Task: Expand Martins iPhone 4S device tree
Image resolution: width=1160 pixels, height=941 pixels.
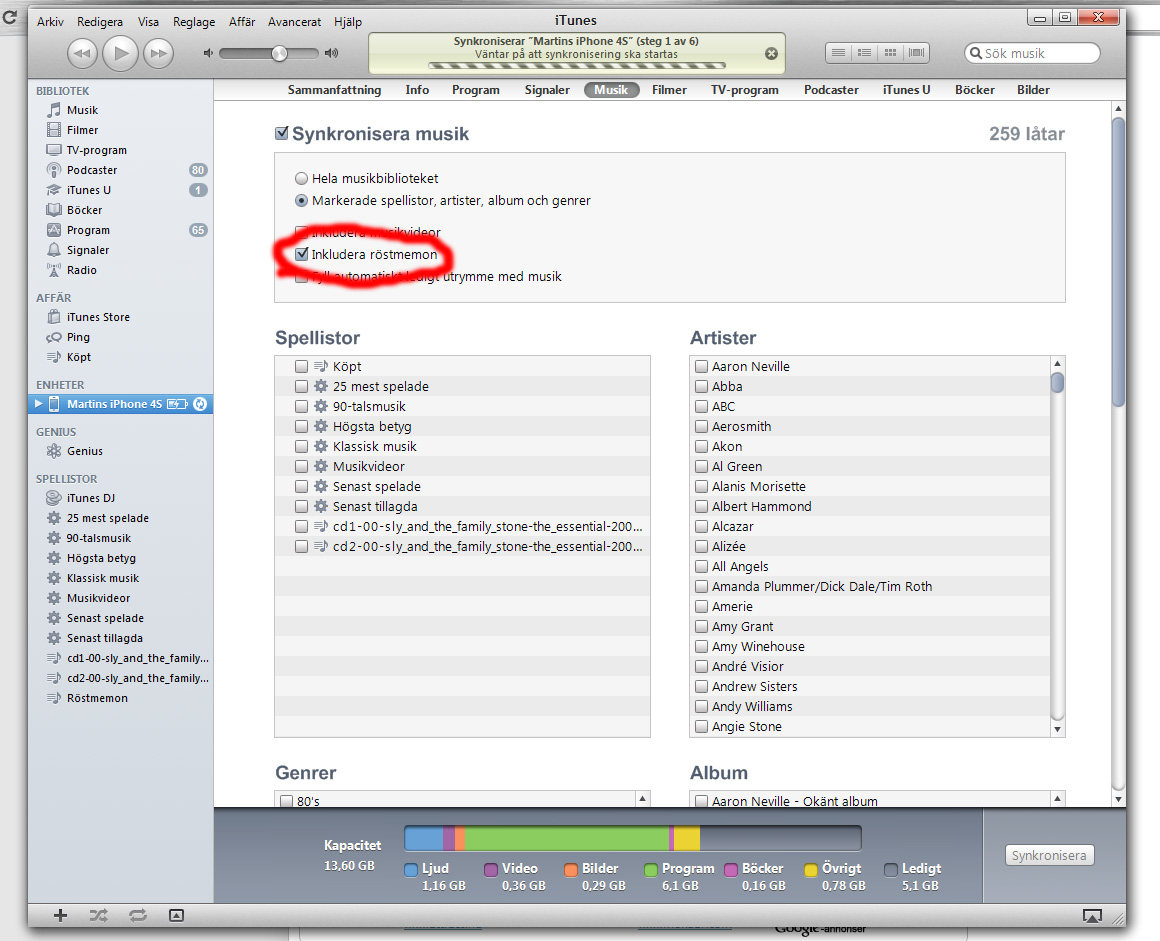Action: [38, 404]
